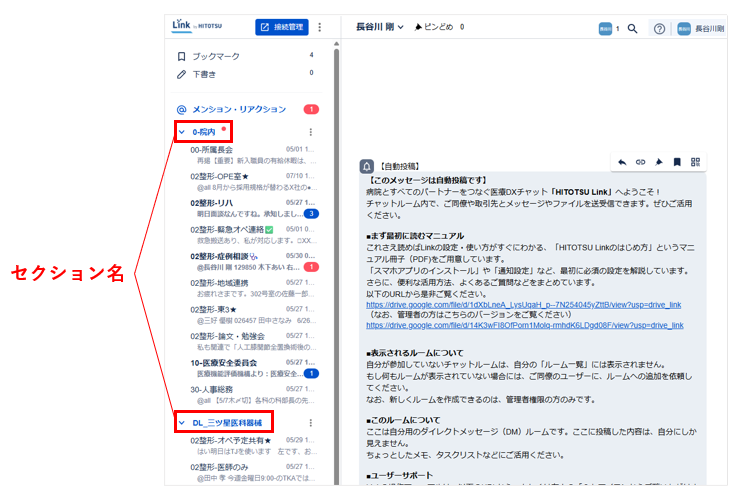Open the 長谷川 剛 room name dropdown
This screenshot has width=738, height=495.
click(380, 27)
